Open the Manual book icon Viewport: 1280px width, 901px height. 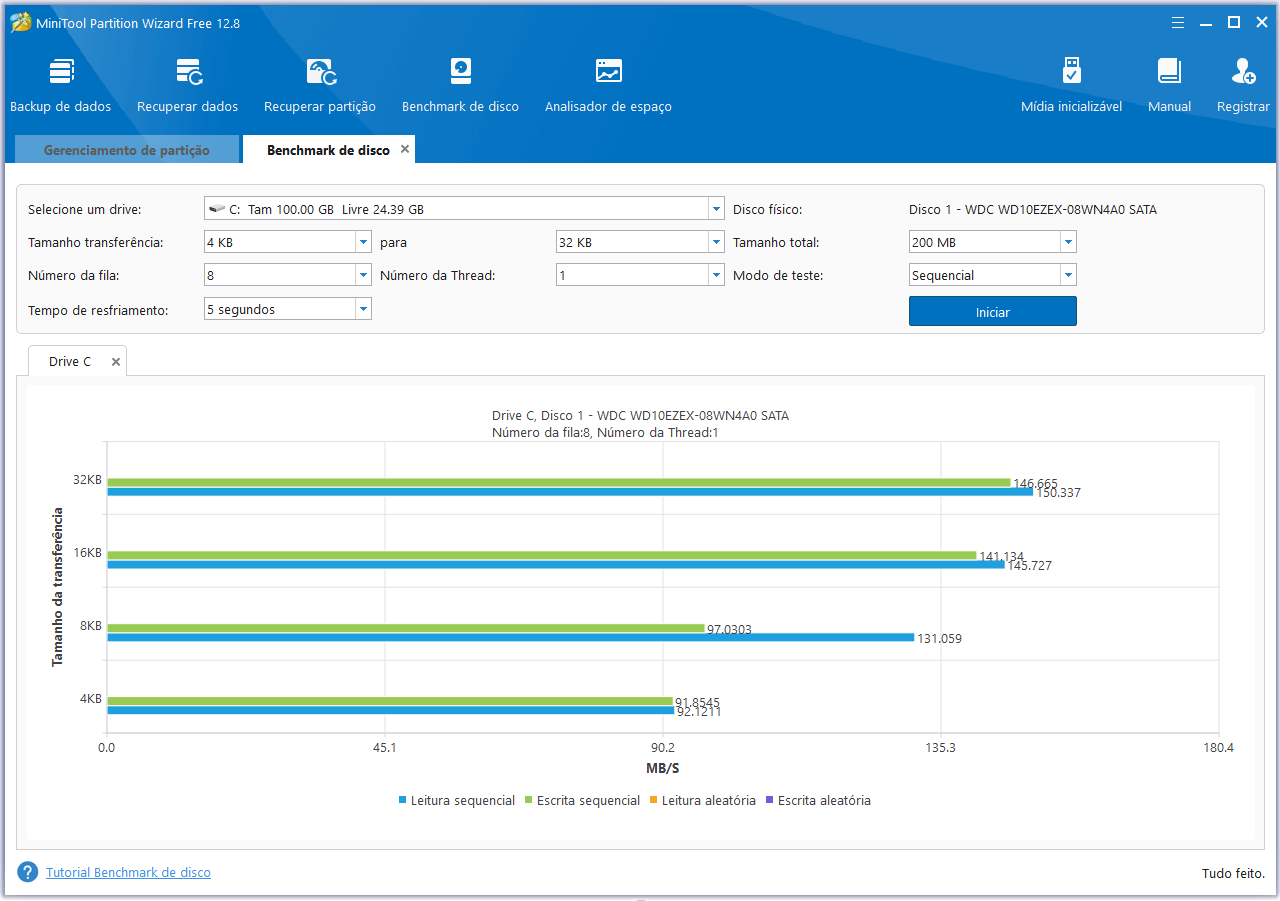[1169, 72]
